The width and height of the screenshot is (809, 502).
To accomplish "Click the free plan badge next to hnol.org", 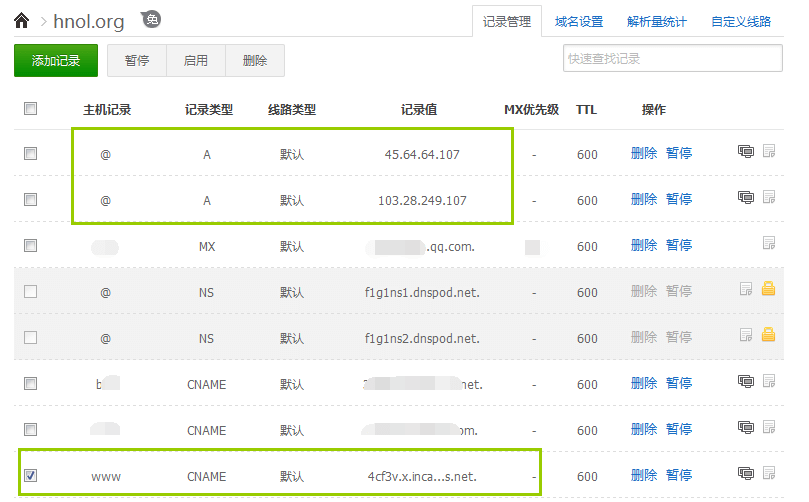I will 151,20.
